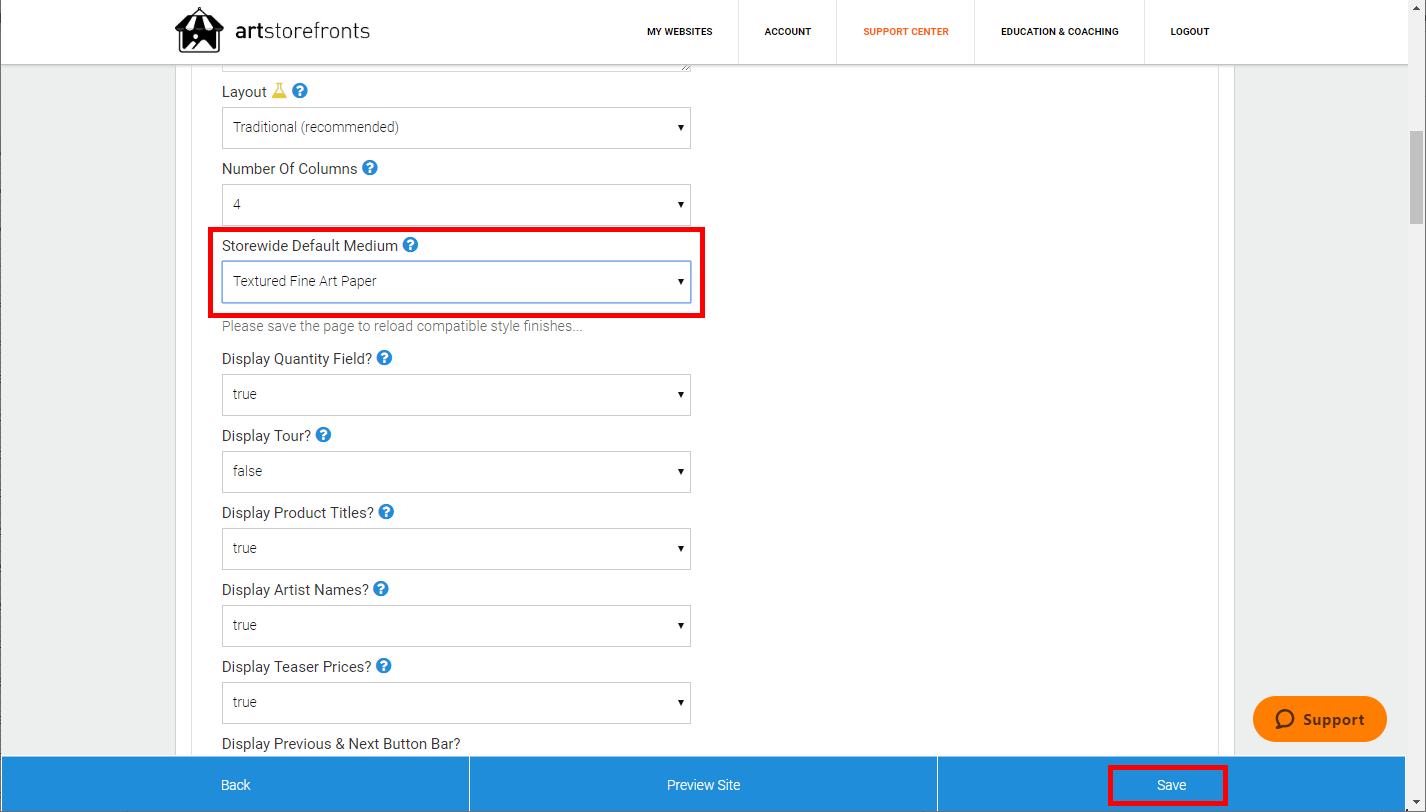Open help icon for Number Of Columns
Viewport: 1426px width, 812px height.
tap(370, 168)
